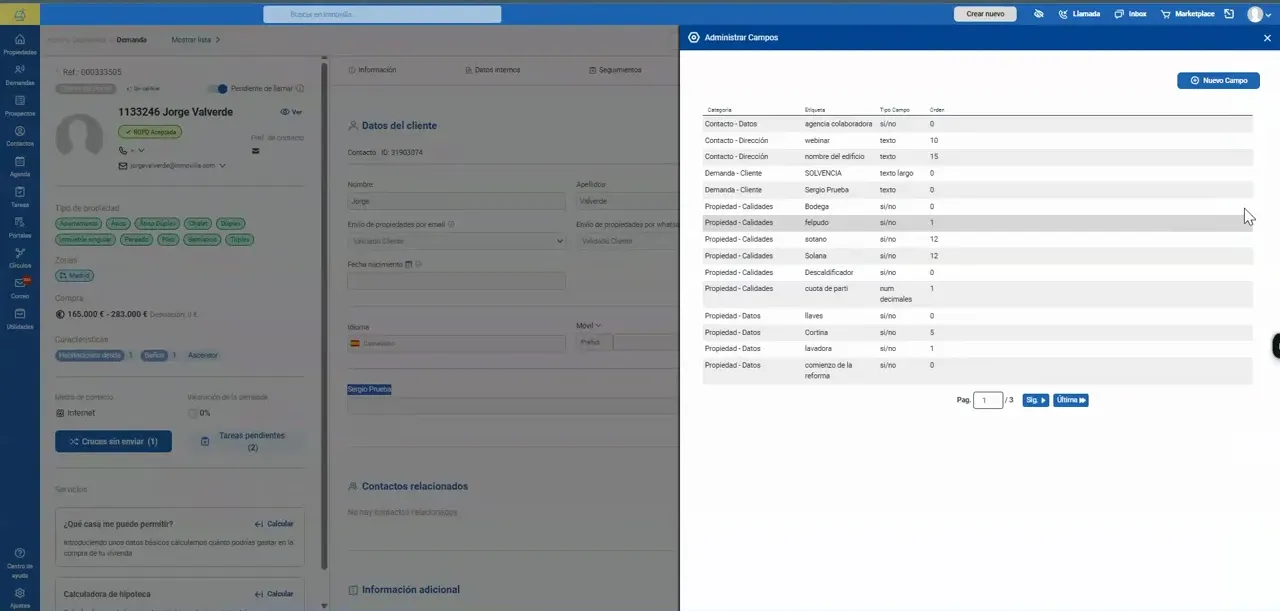Jump to last page with Última button
This screenshot has height=611, width=1280.
point(1071,400)
